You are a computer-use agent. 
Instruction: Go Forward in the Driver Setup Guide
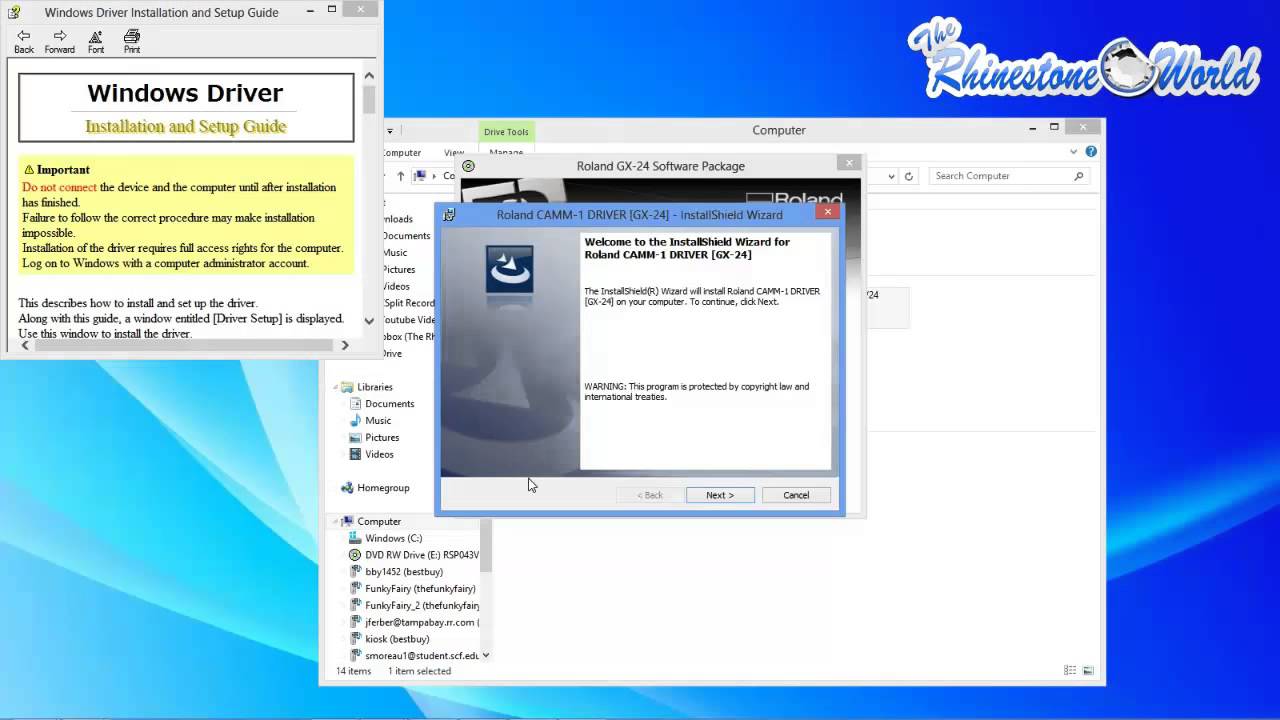tap(60, 41)
